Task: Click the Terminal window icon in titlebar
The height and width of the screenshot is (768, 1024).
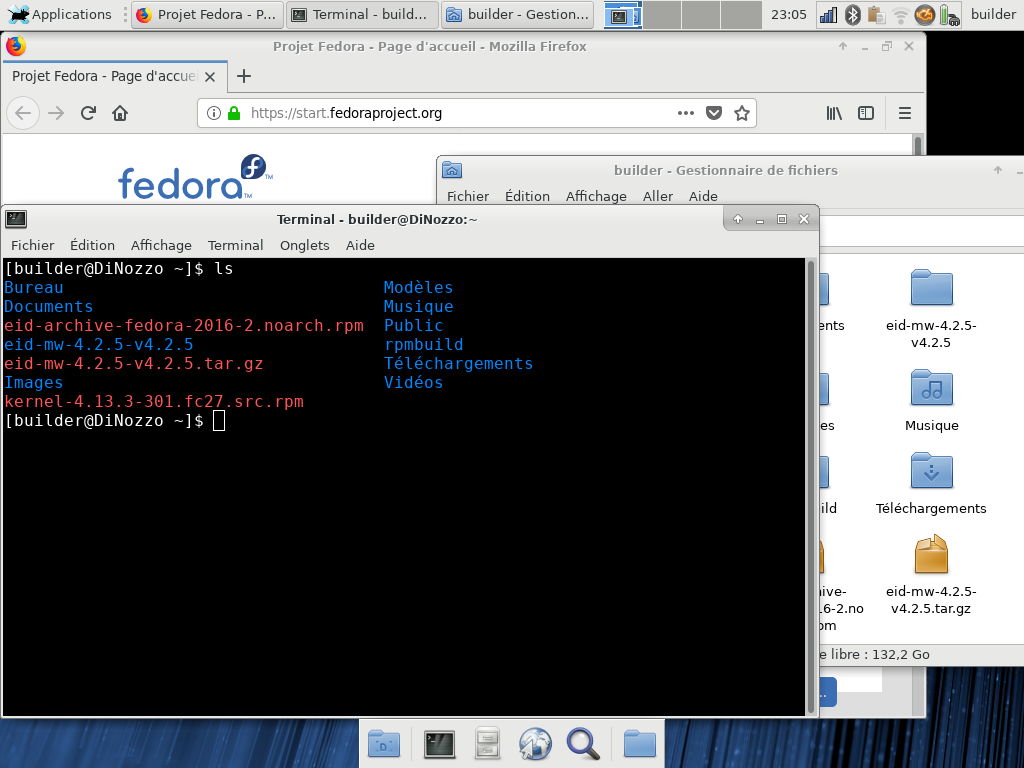Action: point(16,219)
